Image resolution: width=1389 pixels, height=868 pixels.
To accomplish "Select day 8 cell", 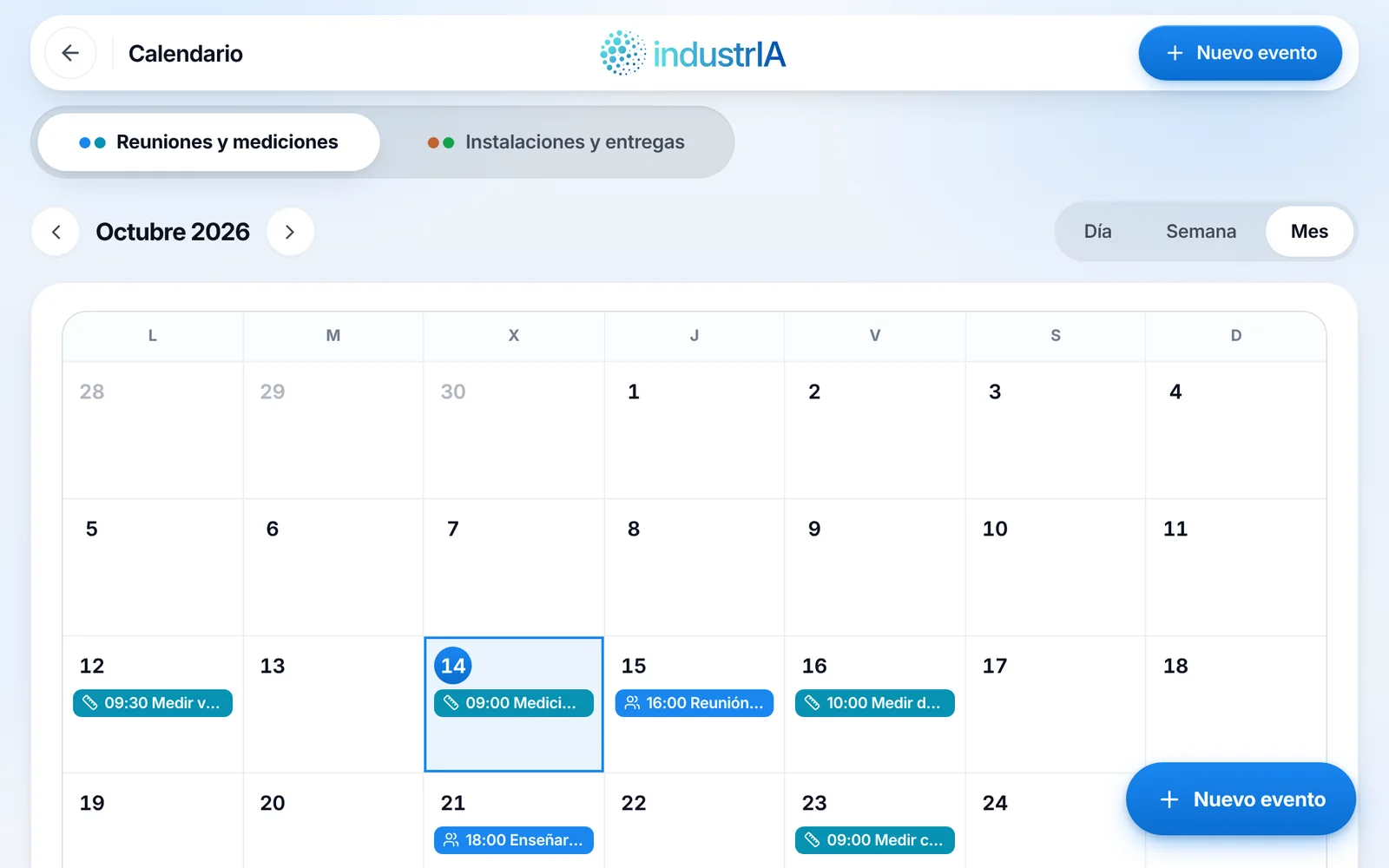I will point(694,568).
